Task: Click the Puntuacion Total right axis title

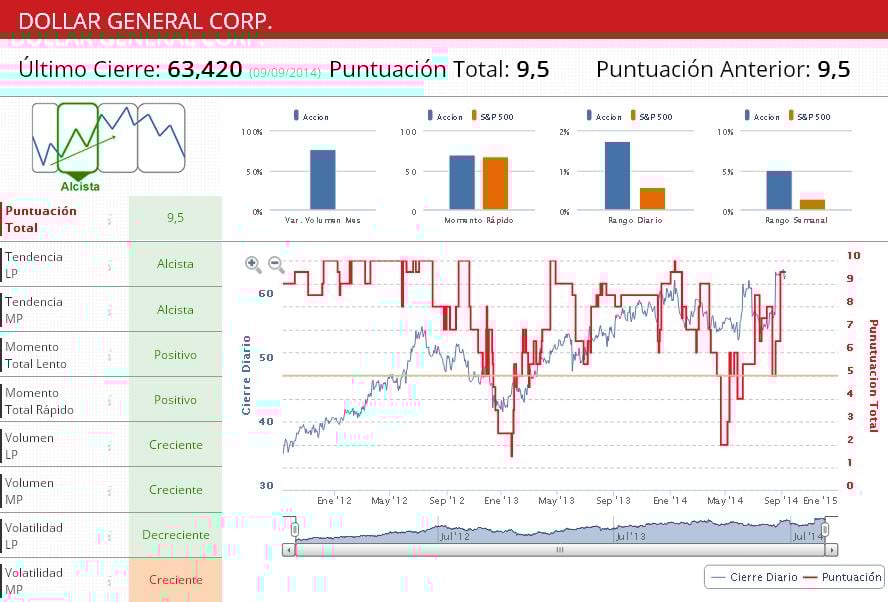Action: [x=873, y=375]
